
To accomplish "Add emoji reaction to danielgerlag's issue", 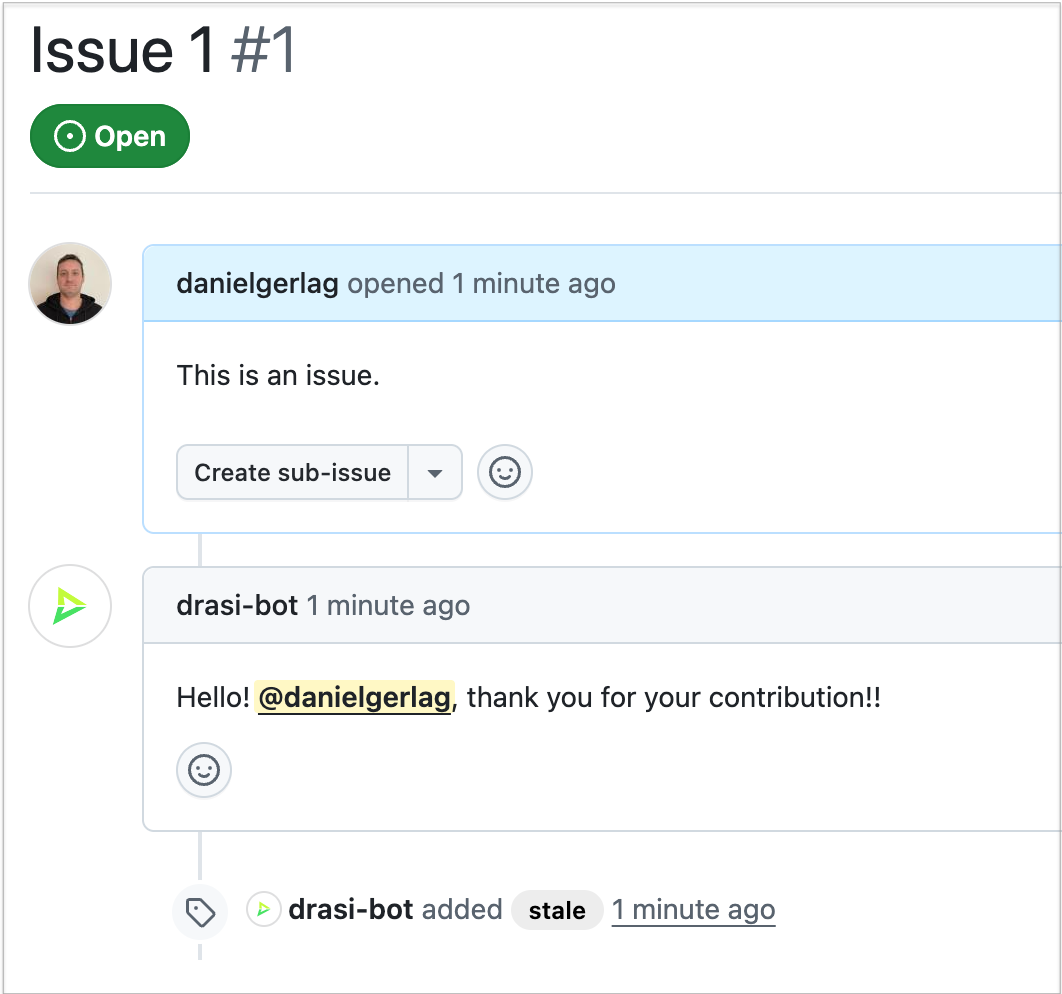I will click(505, 472).
